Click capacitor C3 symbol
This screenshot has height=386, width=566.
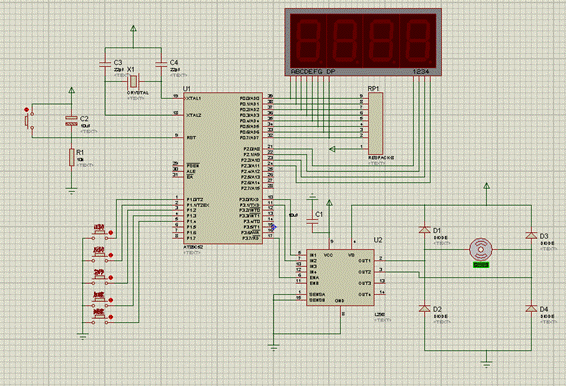(x=105, y=64)
